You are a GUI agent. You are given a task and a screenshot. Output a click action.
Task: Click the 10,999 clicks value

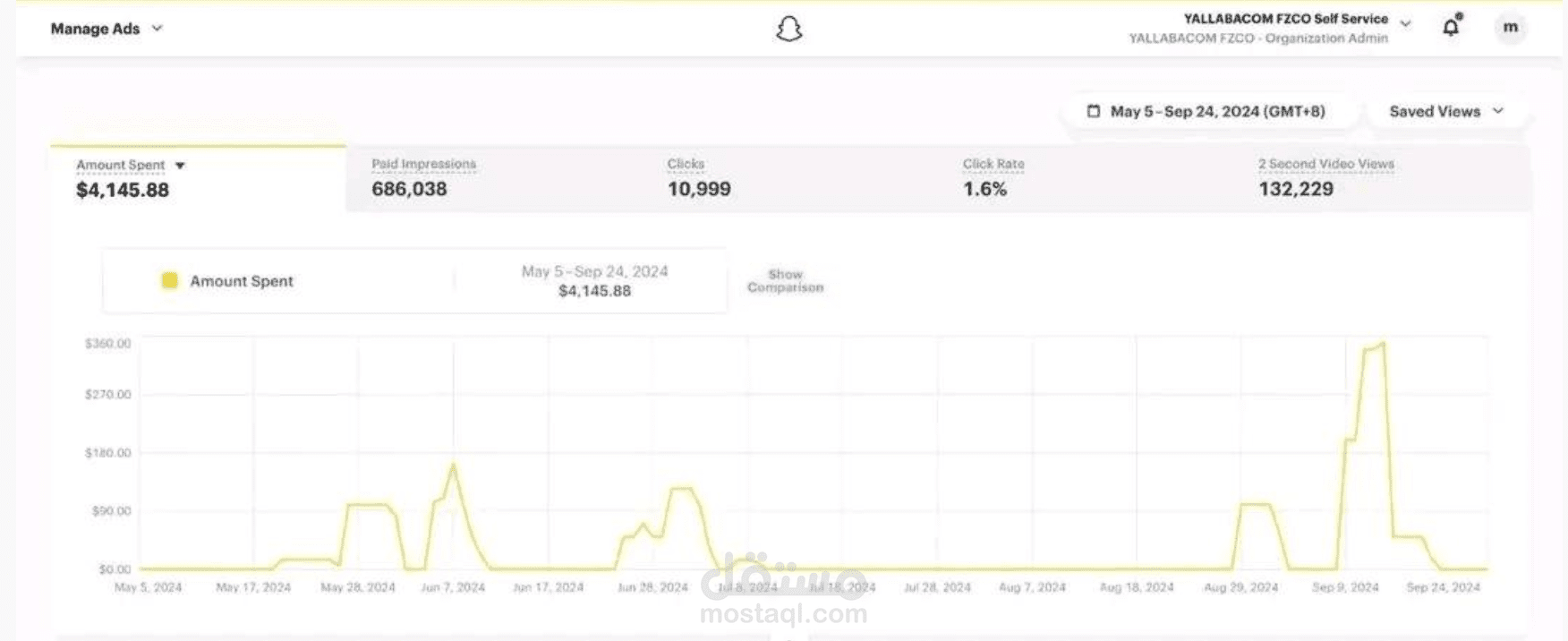[x=699, y=189]
